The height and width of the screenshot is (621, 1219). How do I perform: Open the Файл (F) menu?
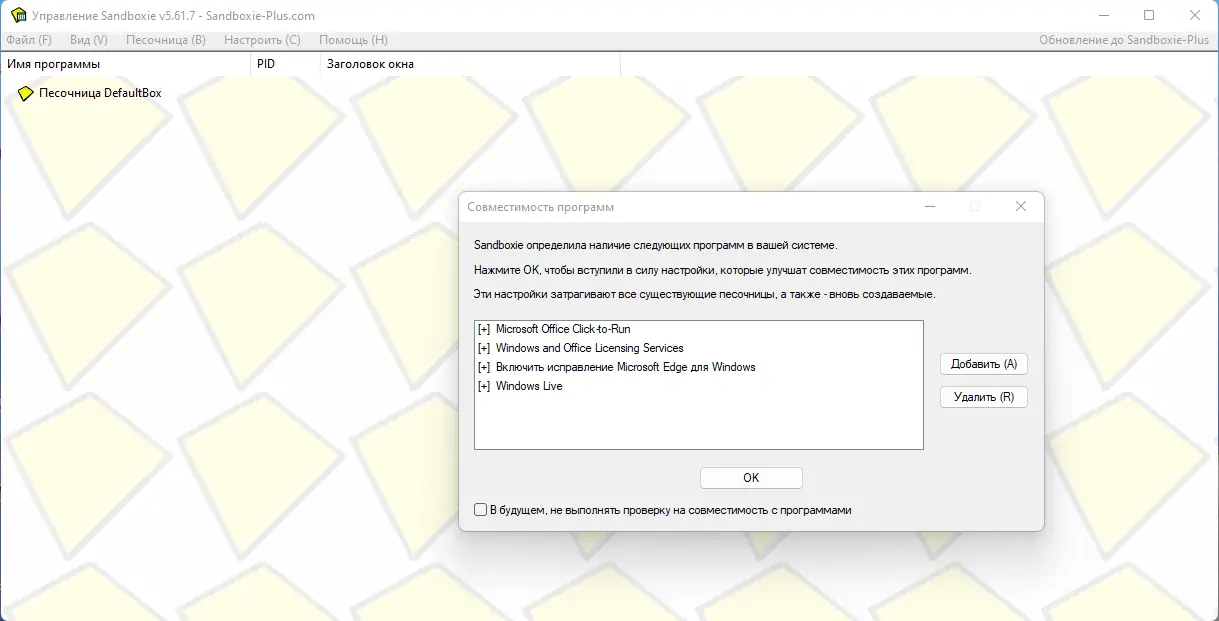tap(29, 40)
